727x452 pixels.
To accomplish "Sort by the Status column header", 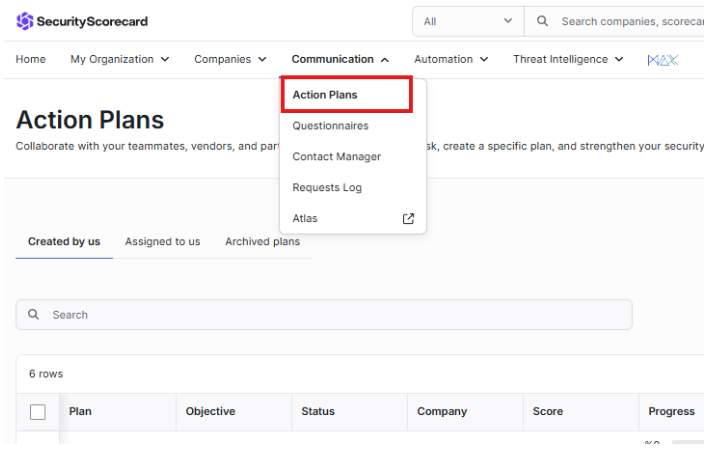I will (318, 412).
